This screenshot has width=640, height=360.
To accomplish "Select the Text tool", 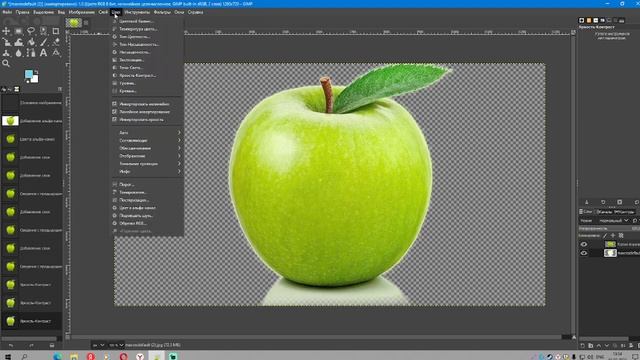I will point(43,53).
